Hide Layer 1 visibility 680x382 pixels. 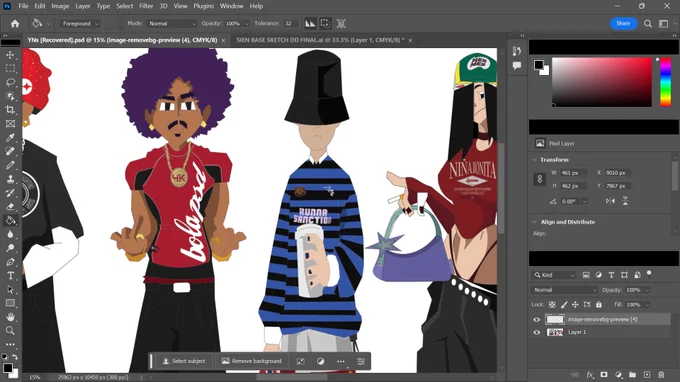click(x=537, y=332)
